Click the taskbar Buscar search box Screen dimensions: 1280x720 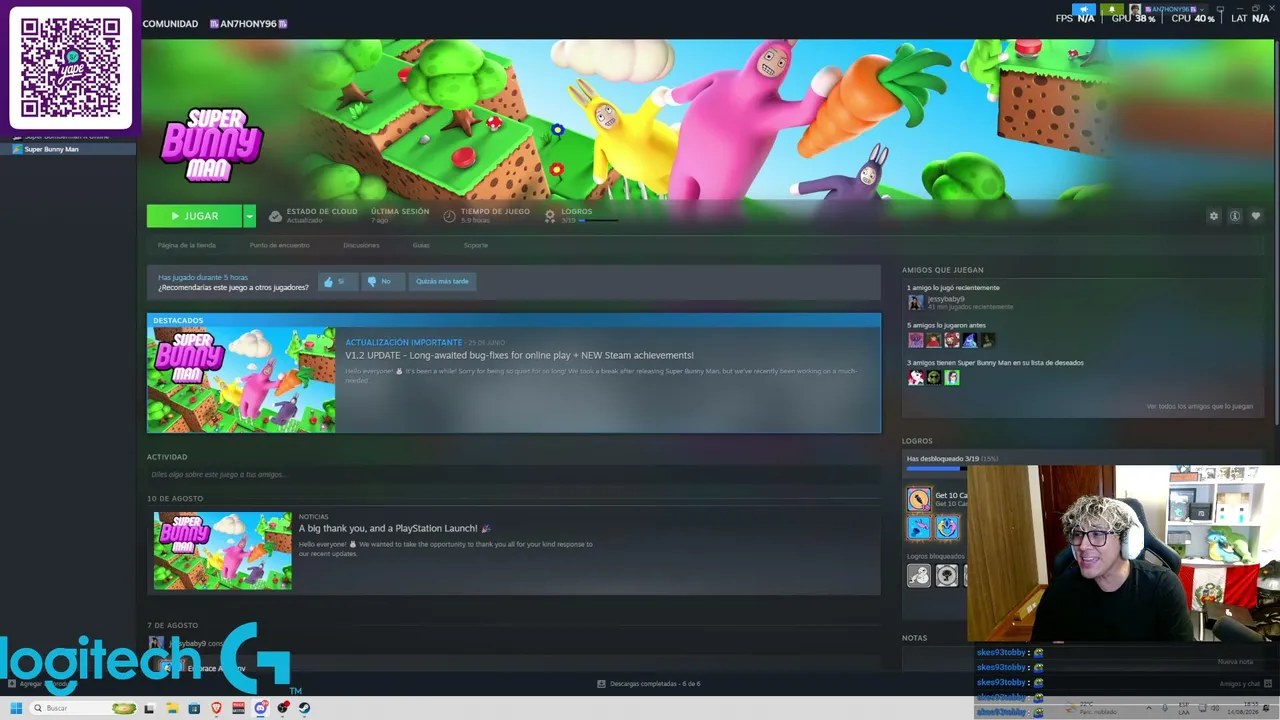[x=84, y=708]
